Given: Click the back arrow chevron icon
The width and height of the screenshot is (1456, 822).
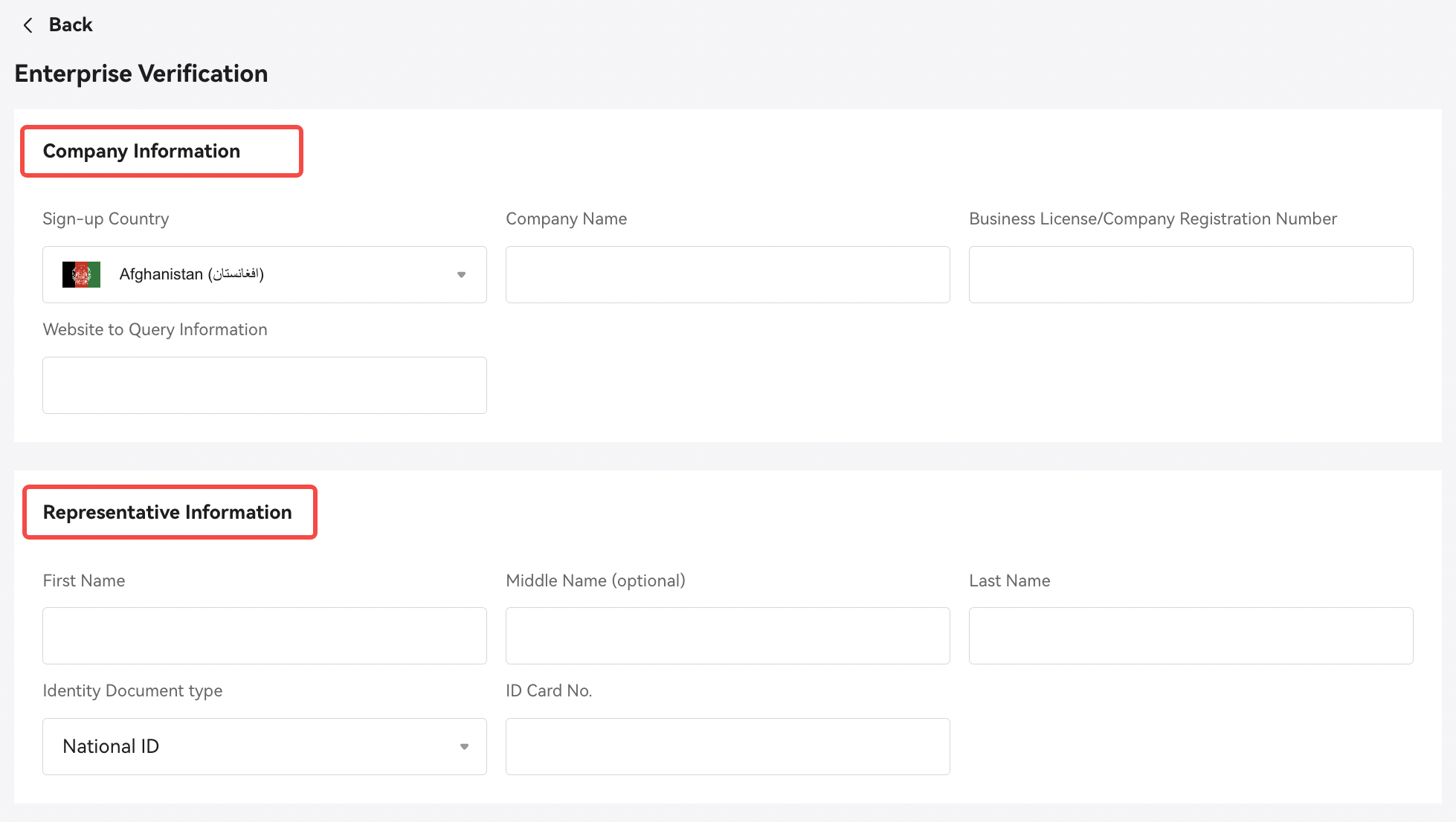Looking at the screenshot, I should [x=28, y=25].
